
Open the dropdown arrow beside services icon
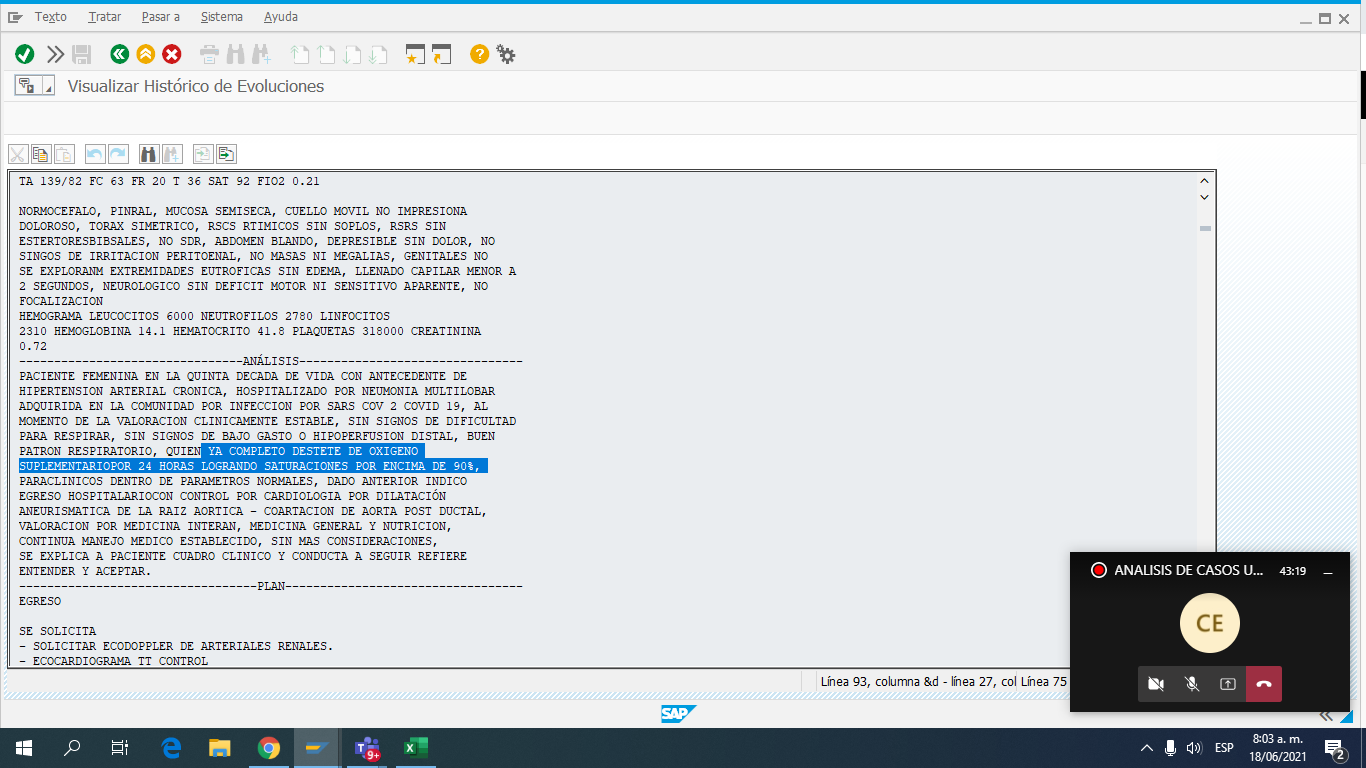coord(47,86)
